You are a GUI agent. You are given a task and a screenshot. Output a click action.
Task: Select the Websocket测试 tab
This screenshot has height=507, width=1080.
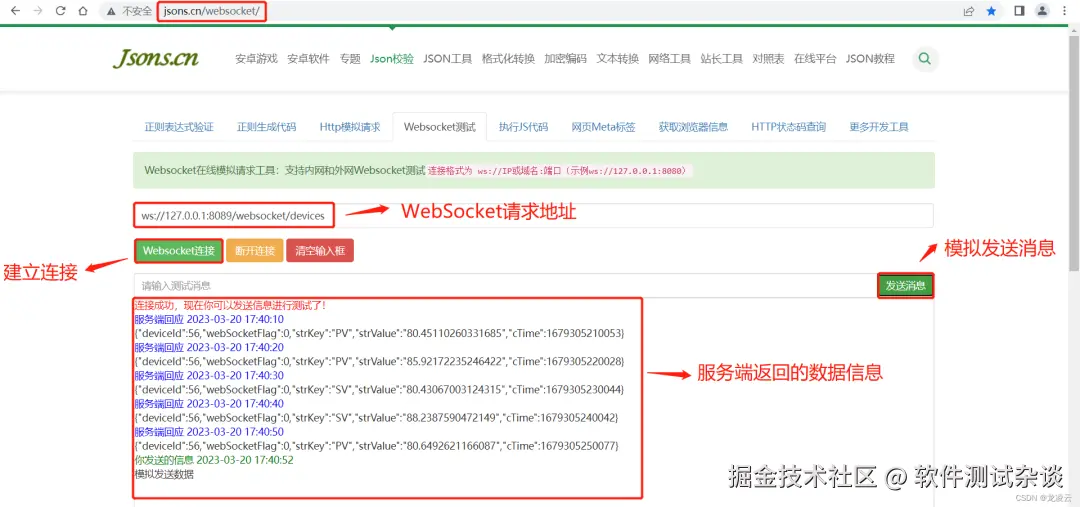(x=439, y=127)
